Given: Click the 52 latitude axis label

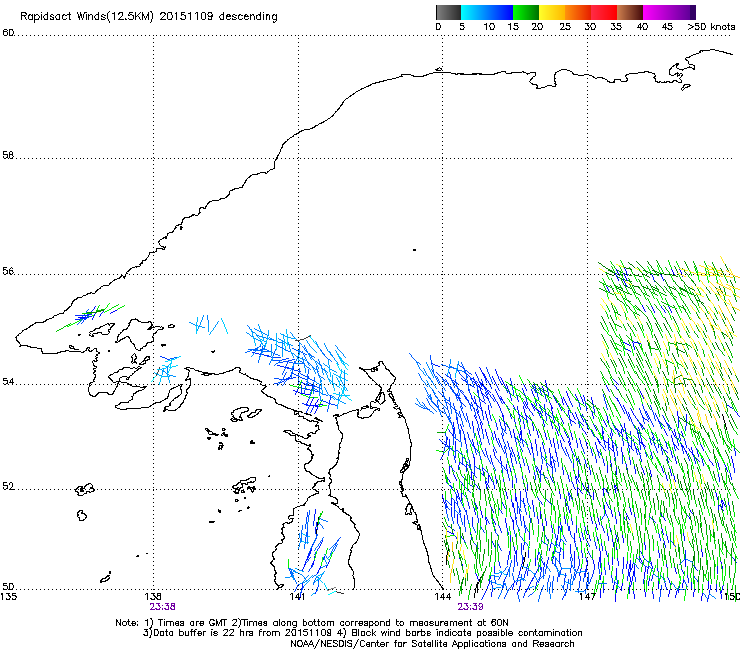Looking at the screenshot, I should pos(8,486).
